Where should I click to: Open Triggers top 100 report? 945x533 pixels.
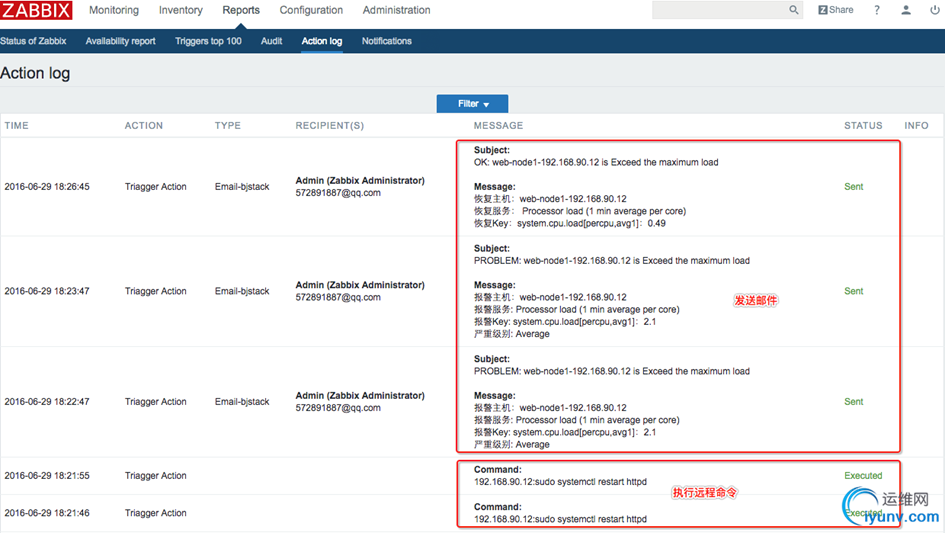[x=208, y=41]
